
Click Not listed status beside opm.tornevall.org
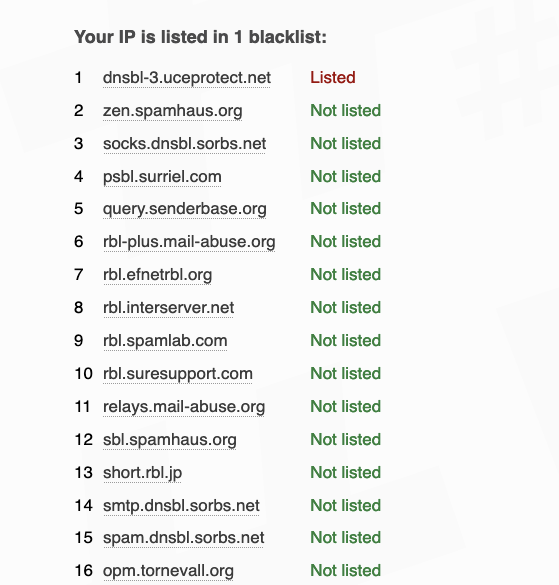(346, 570)
